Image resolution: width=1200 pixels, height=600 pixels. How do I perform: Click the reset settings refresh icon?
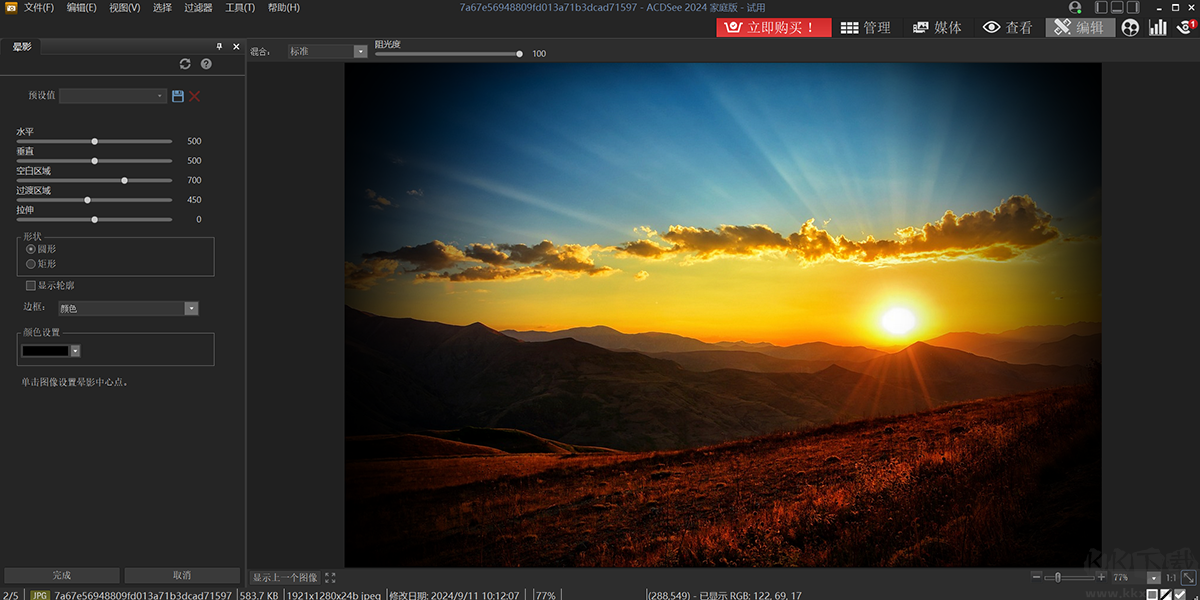[185, 64]
